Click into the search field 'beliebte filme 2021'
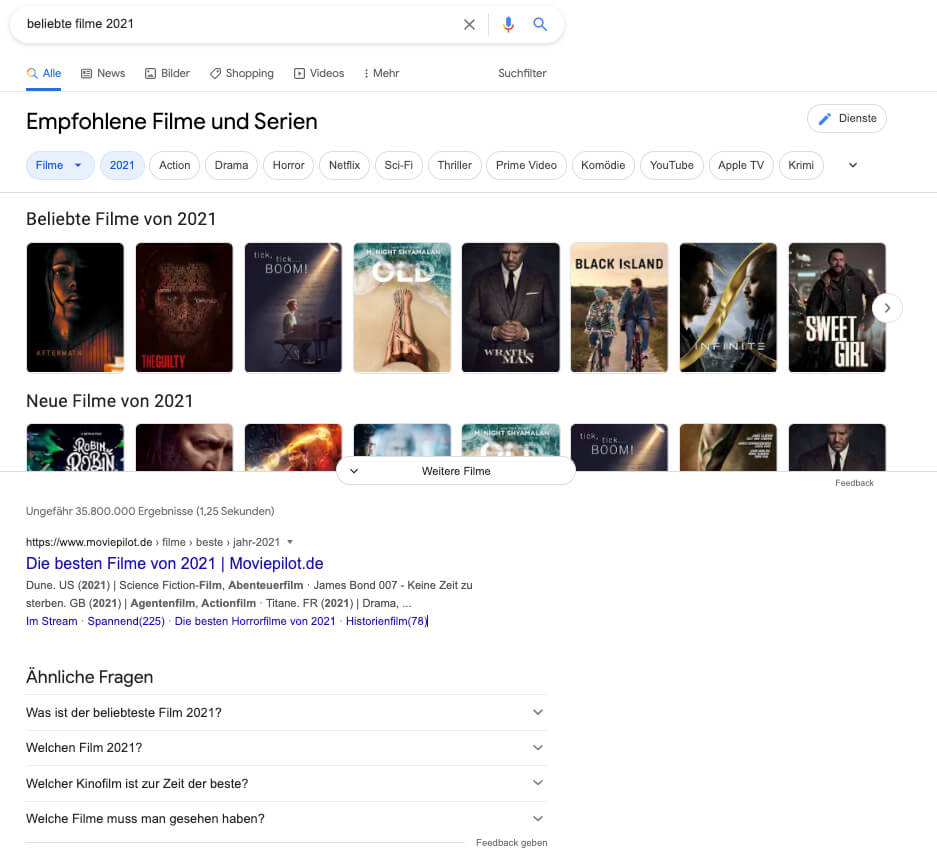This screenshot has height=856, width=937. [x=239, y=24]
